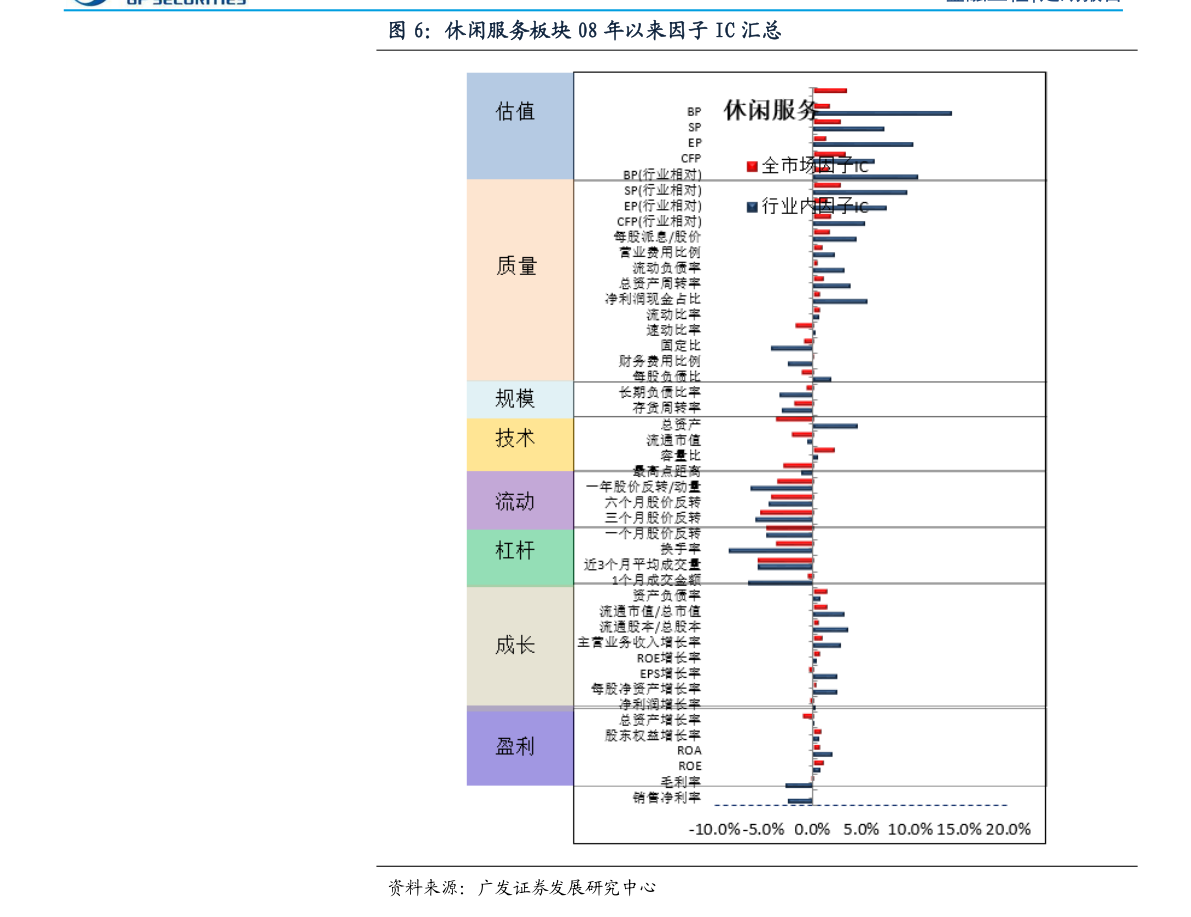
Task: Click the 全市场因子IC legend text
Action: (815, 166)
